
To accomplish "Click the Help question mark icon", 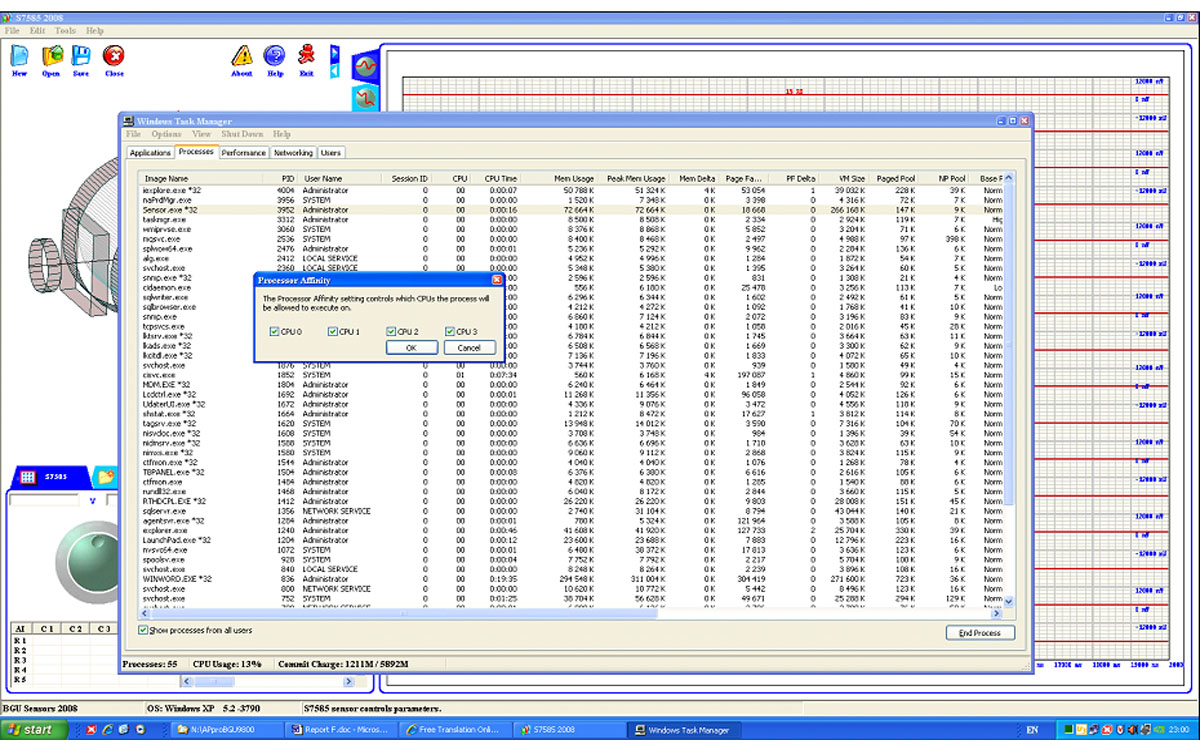I will pos(274,56).
